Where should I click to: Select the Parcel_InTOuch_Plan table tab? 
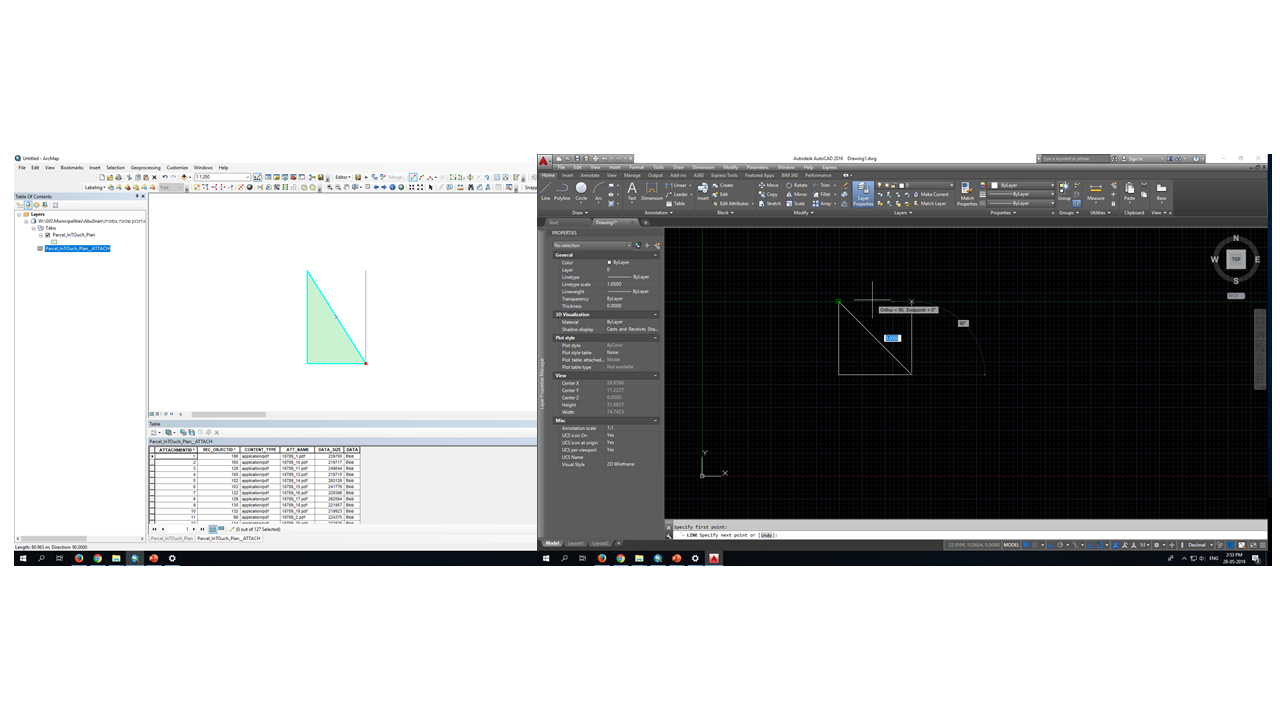click(170, 538)
